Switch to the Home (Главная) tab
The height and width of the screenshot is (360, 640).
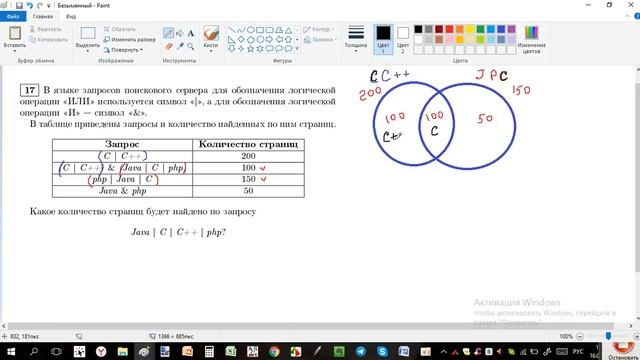[42, 16]
